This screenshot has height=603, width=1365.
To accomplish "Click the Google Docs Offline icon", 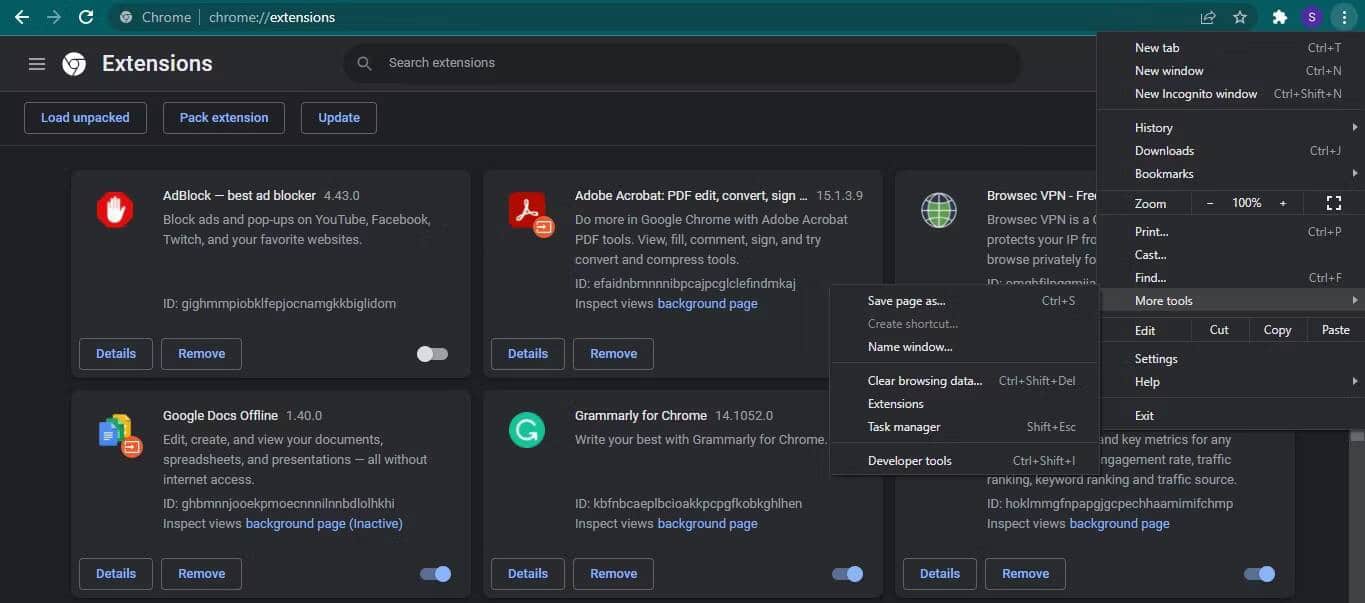I will (117, 431).
